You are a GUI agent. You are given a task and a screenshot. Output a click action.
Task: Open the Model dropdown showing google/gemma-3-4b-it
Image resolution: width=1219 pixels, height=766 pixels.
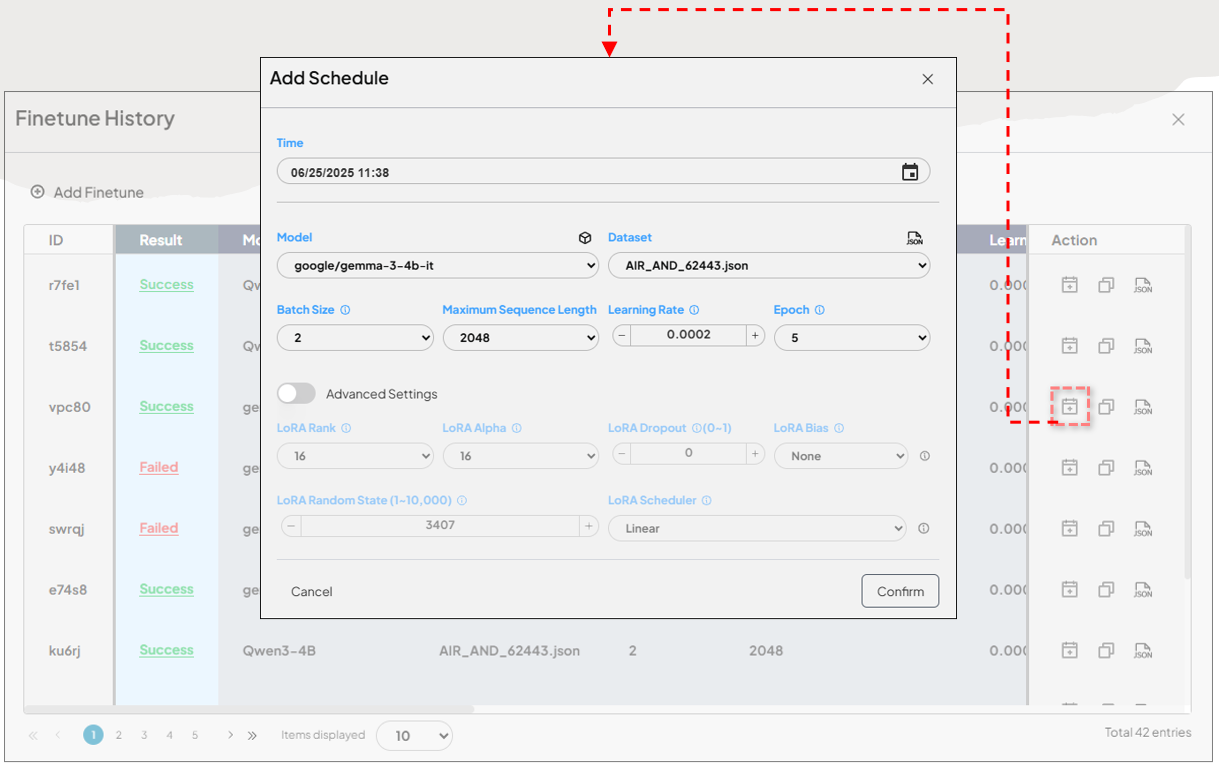tap(437, 266)
